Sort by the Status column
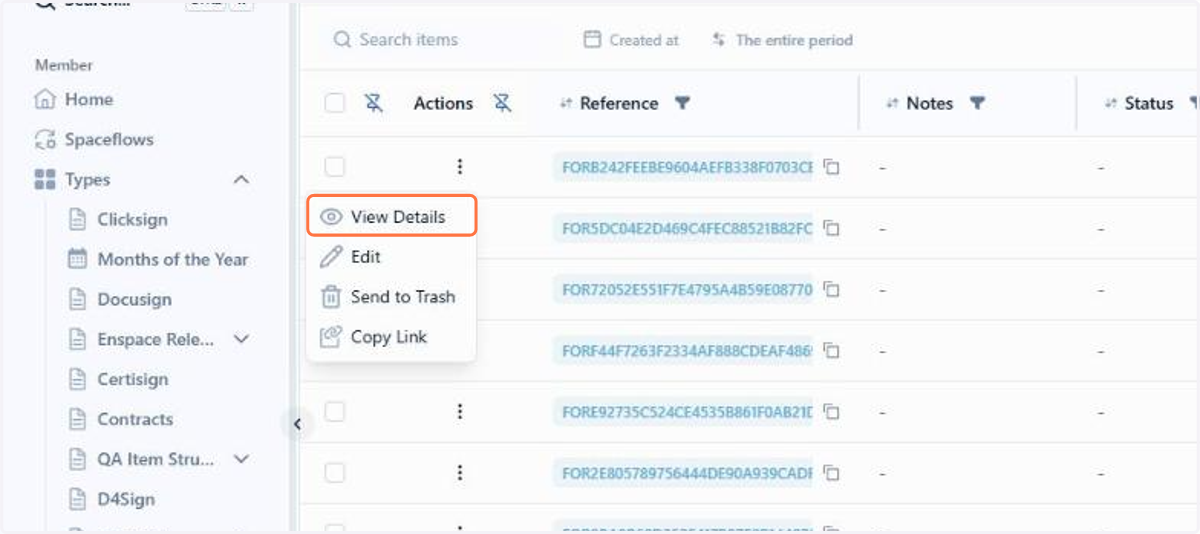This screenshot has width=1200, height=534. (x=1110, y=104)
